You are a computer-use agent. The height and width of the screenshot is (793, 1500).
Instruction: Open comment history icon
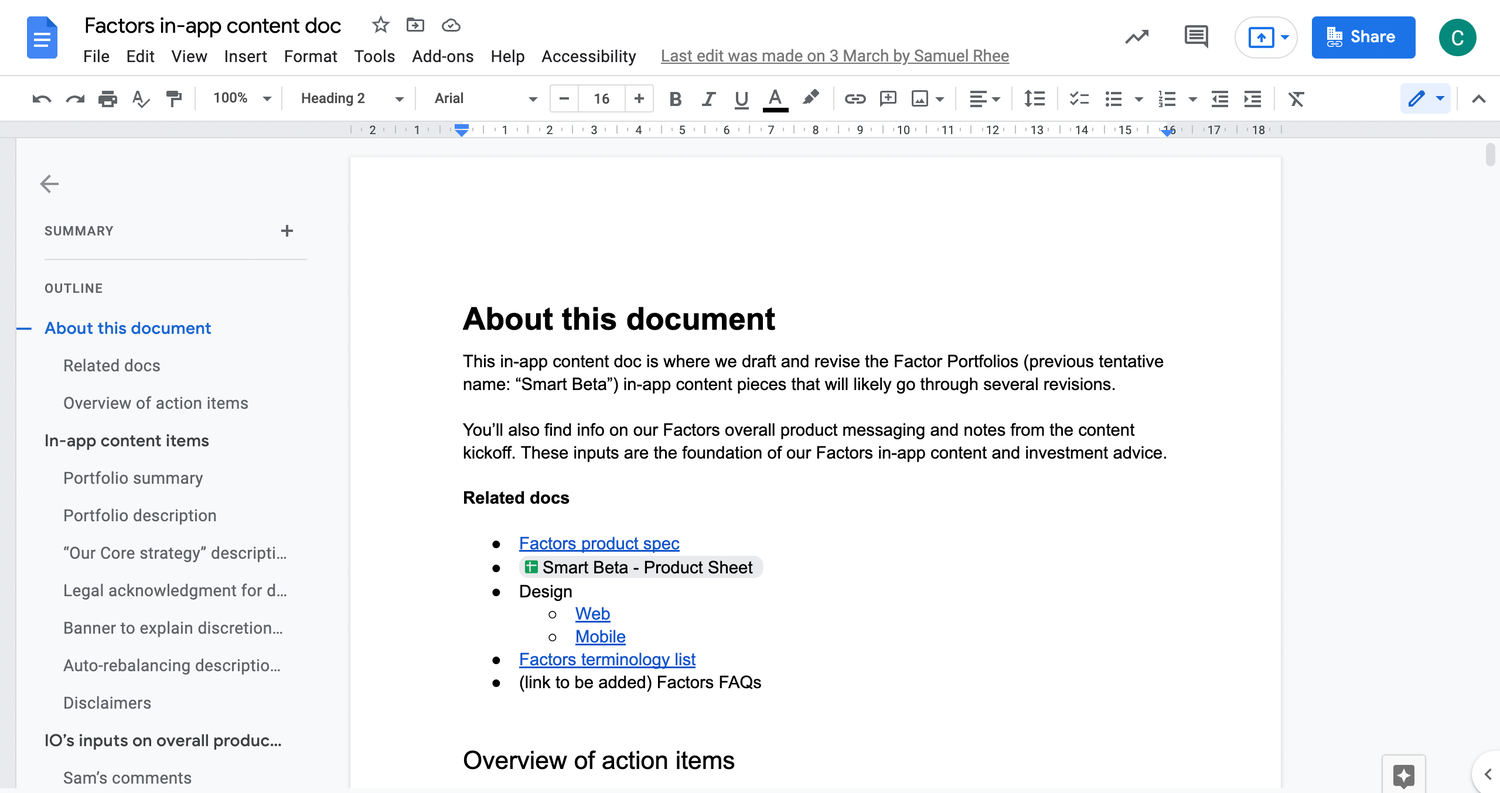coord(1196,37)
